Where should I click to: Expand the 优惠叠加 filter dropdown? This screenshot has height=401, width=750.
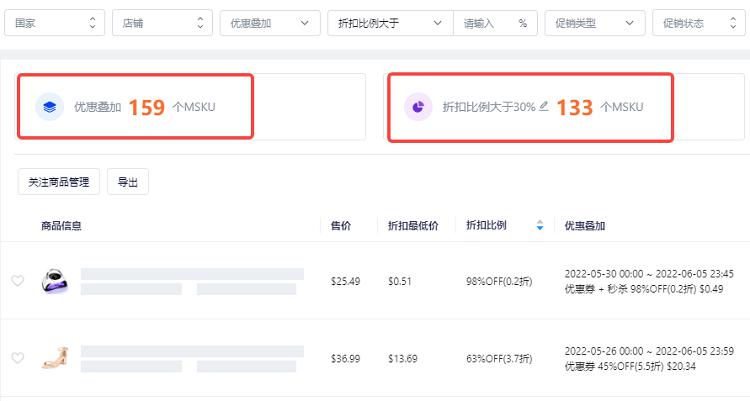point(270,23)
